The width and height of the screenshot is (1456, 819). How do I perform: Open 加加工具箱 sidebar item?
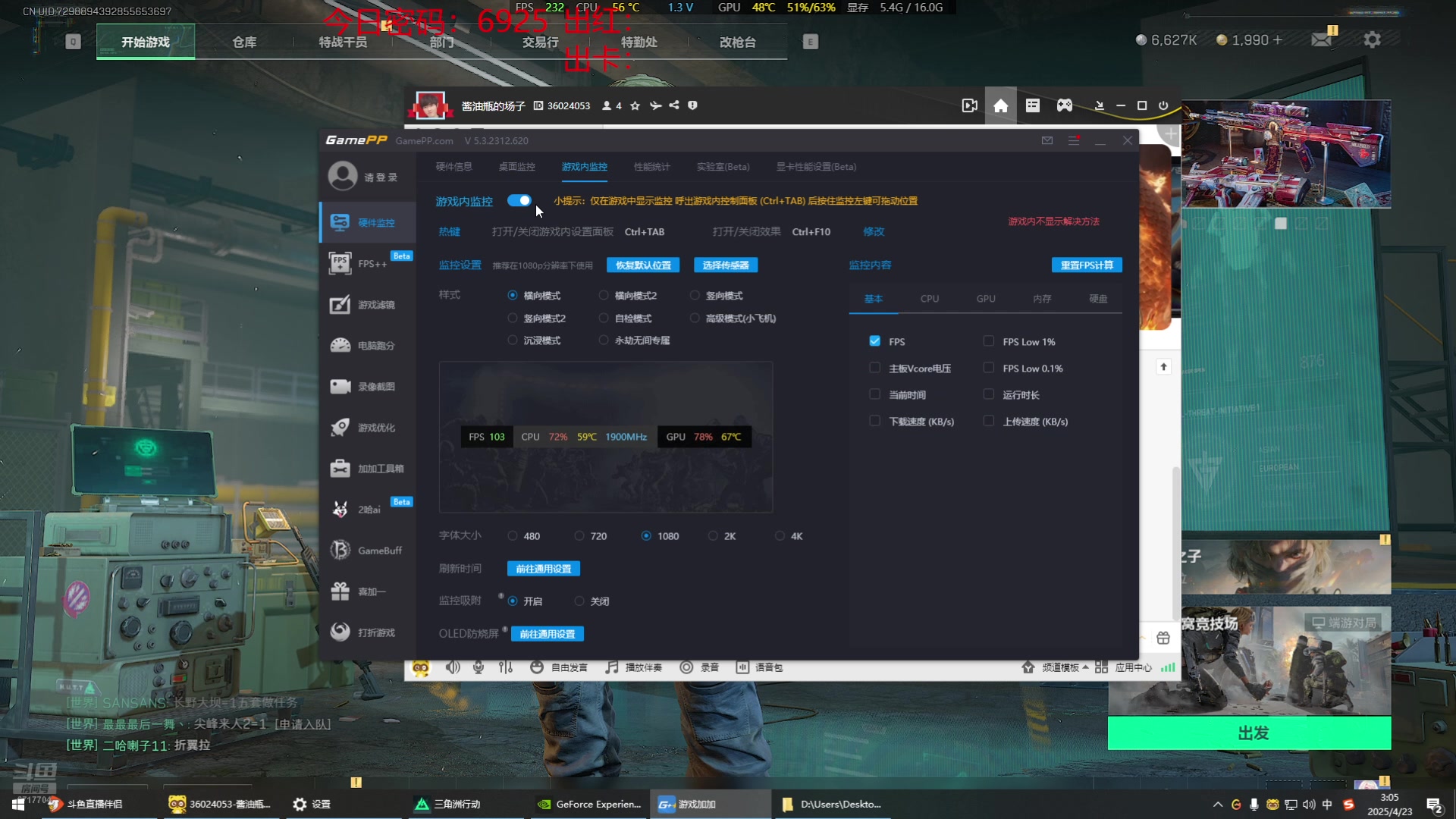[368, 468]
